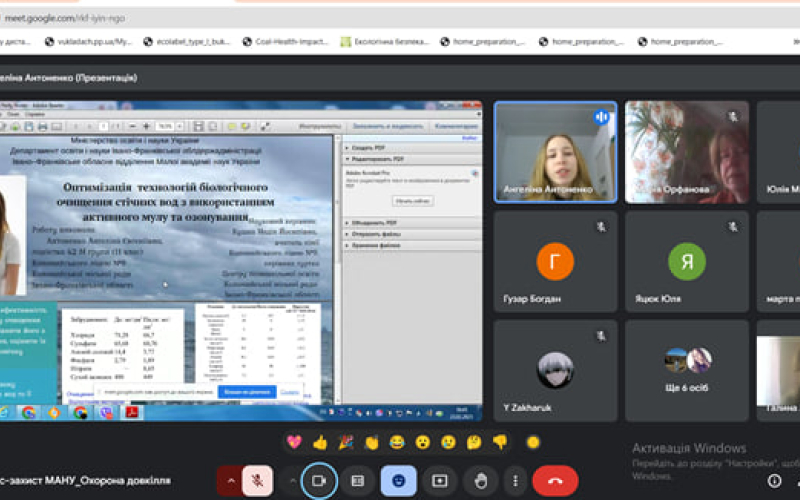
Task: Click Adobe Reader icon in shared taskbar
Action: [x=132, y=412]
